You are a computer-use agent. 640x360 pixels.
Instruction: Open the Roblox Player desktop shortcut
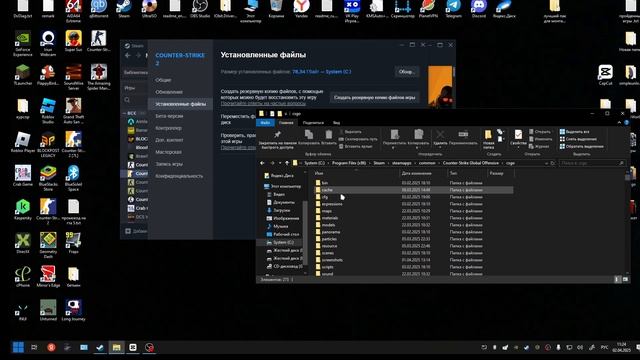(x=23, y=142)
